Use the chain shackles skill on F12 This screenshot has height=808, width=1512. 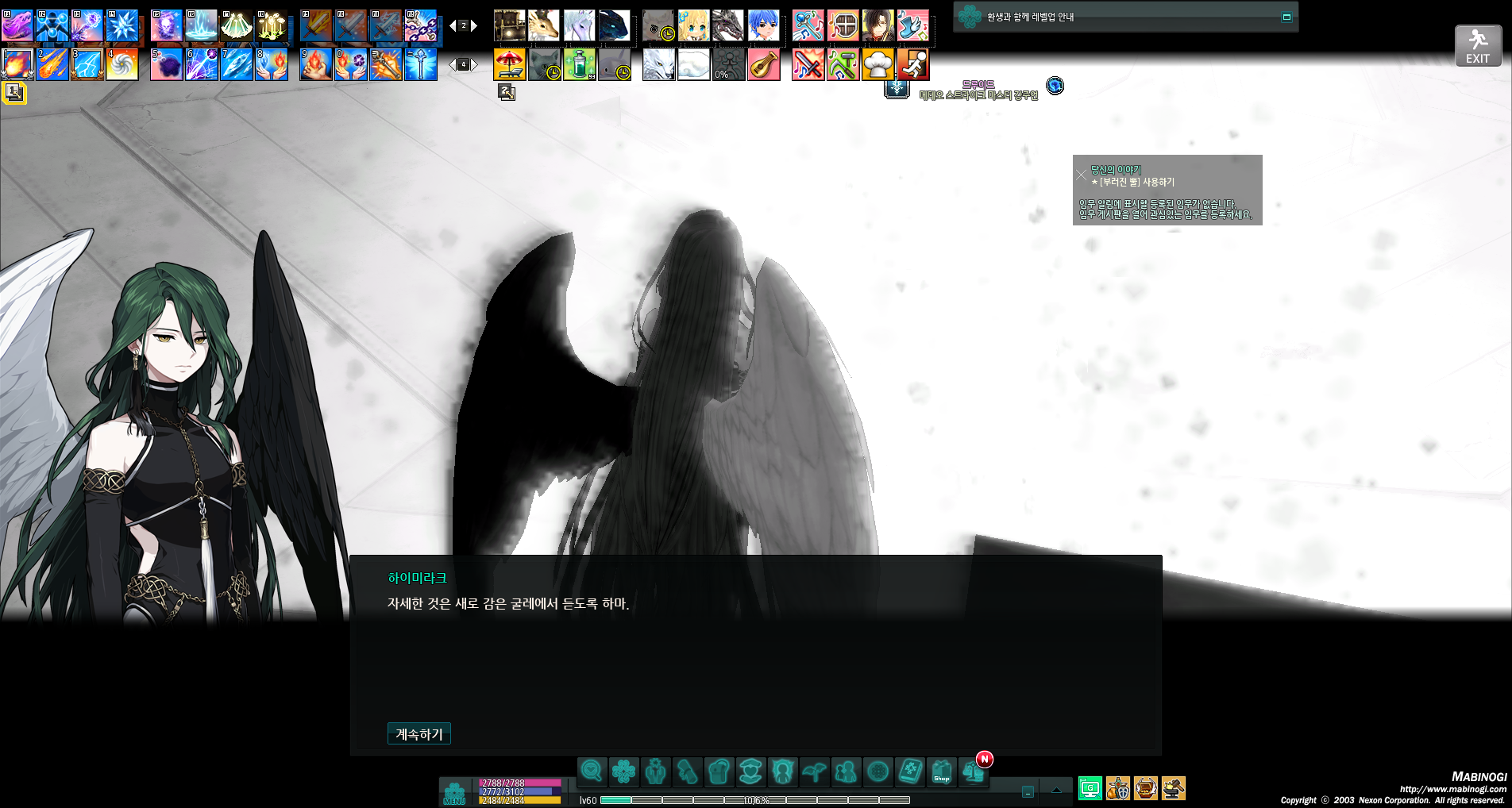tap(421, 25)
